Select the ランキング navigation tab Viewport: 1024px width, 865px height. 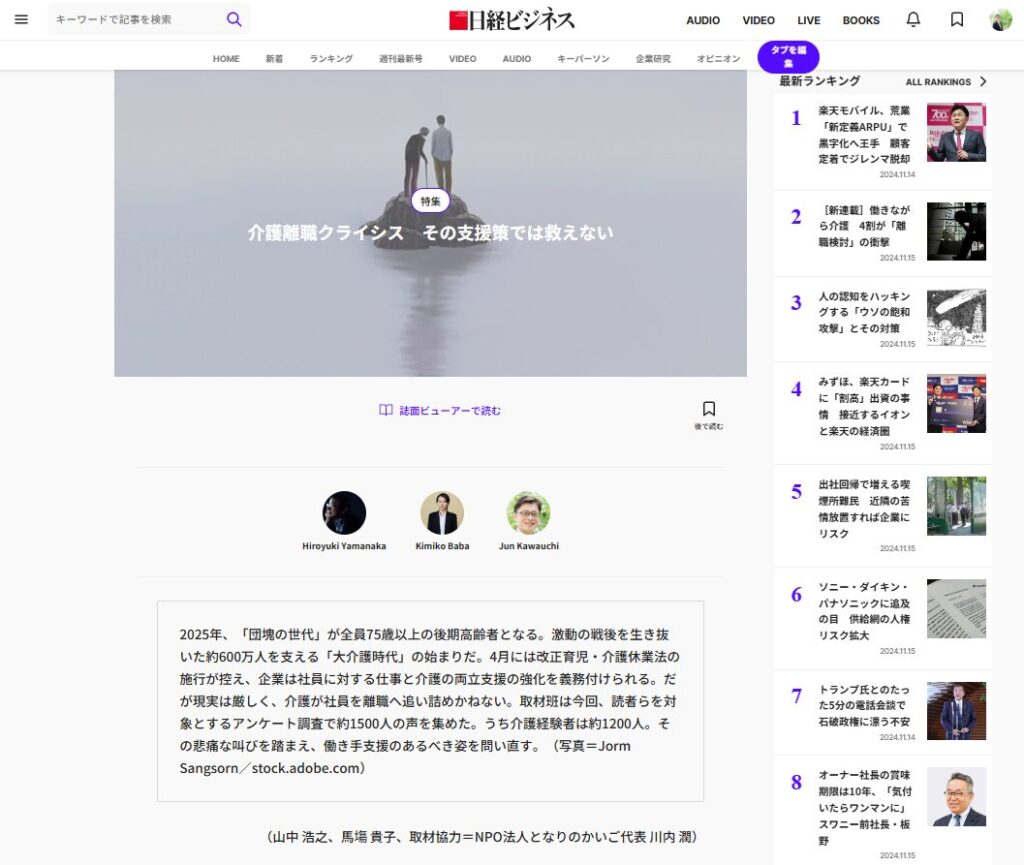331,59
